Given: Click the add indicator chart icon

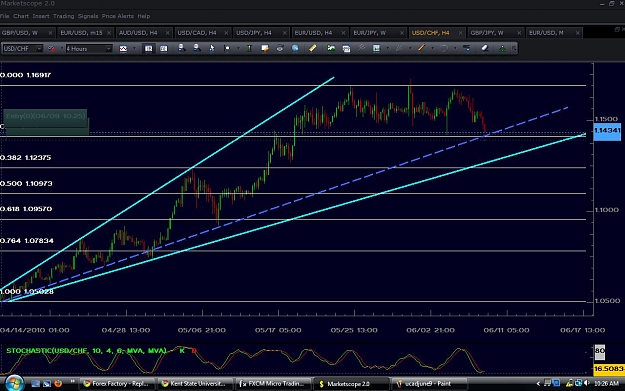Looking at the screenshot, I should point(331,48).
